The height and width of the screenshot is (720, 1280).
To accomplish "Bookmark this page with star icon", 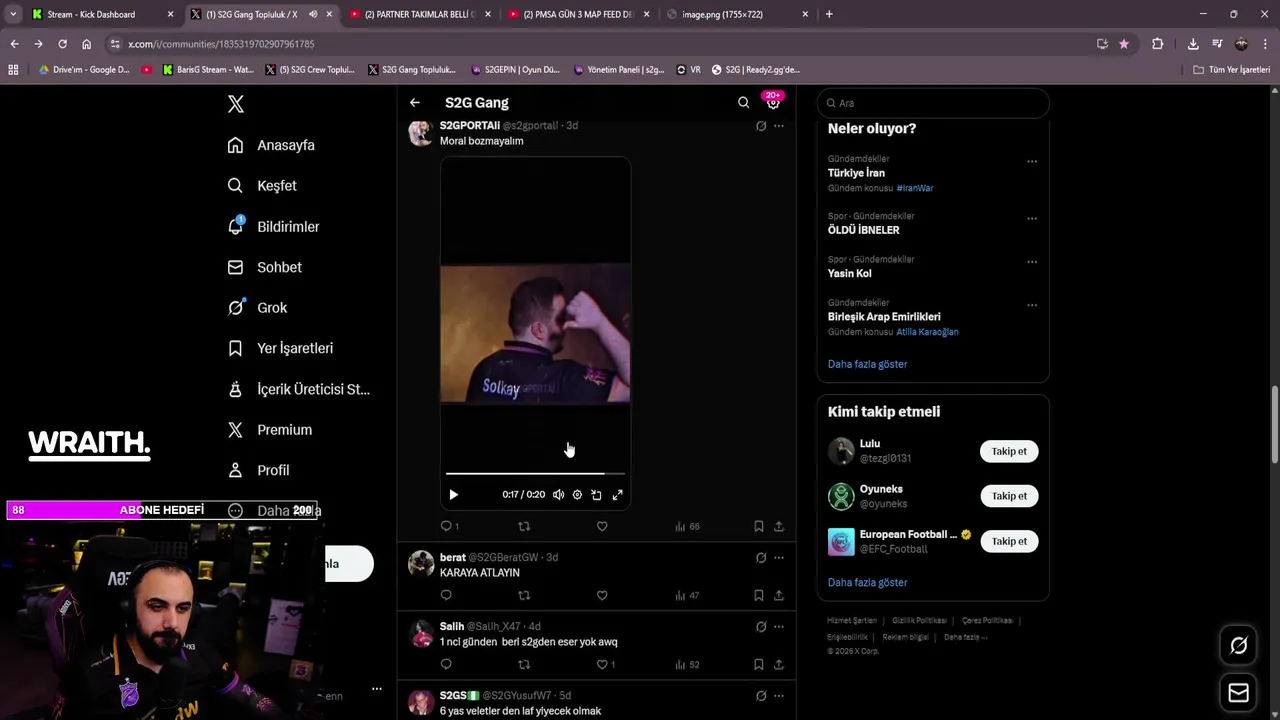I will tap(1124, 44).
